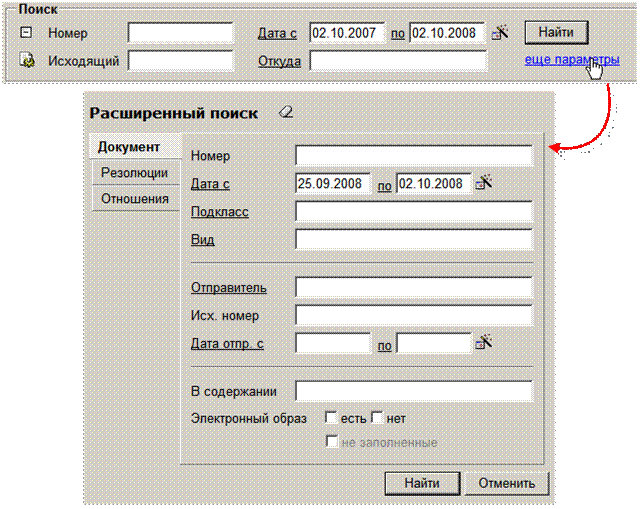
Task: Open Отправитель selection link
Action: (229, 287)
